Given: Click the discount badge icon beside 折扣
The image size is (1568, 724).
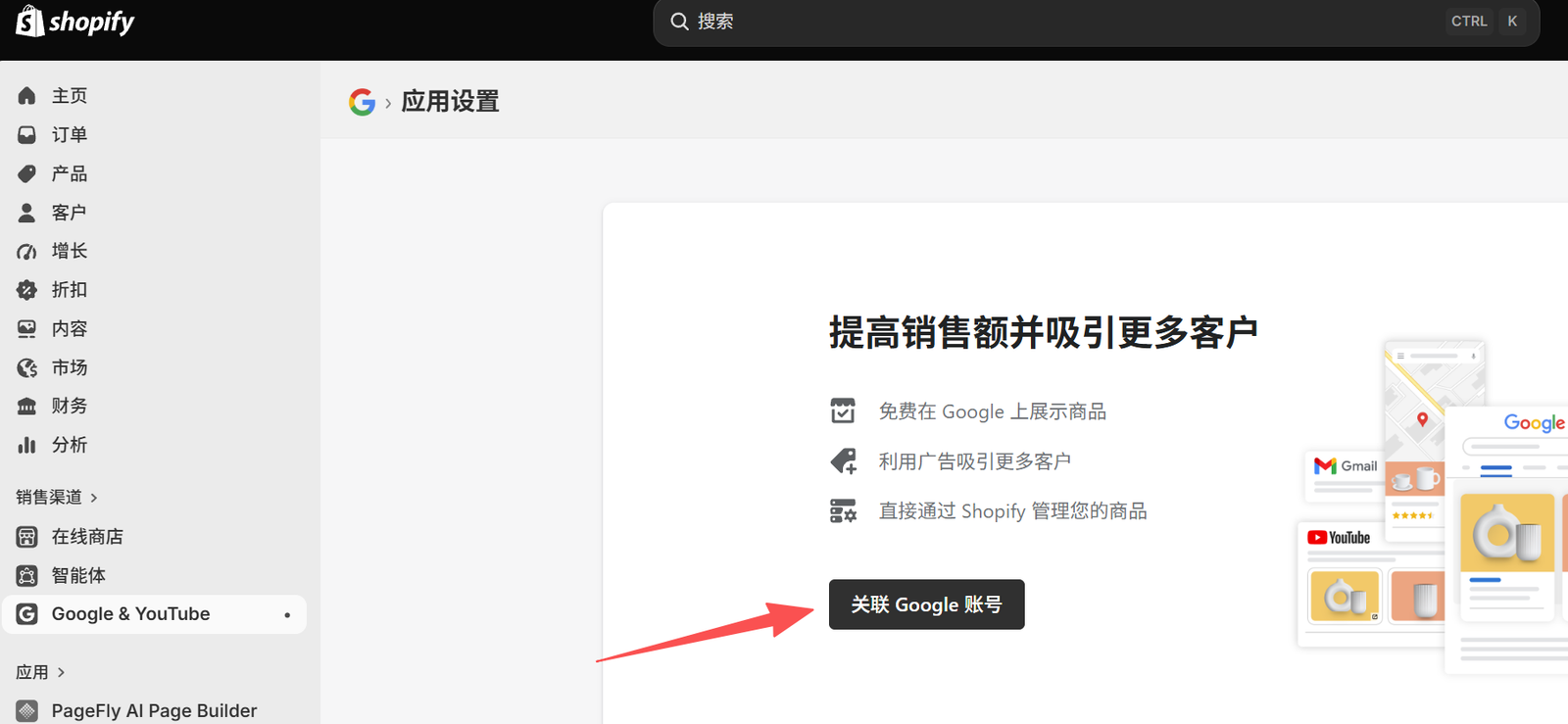Looking at the screenshot, I should [x=26, y=290].
